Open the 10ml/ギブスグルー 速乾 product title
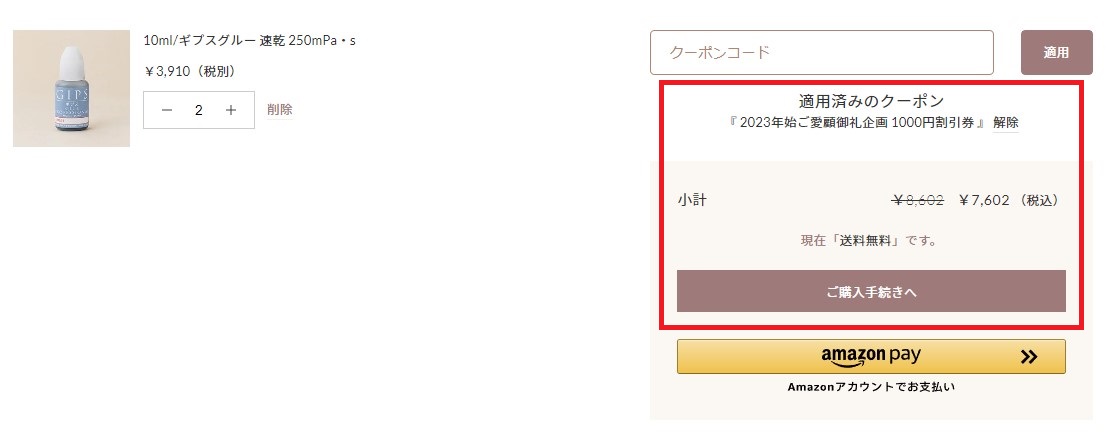Image resolution: width=1109 pixels, height=432 pixels. (x=250, y=41)
